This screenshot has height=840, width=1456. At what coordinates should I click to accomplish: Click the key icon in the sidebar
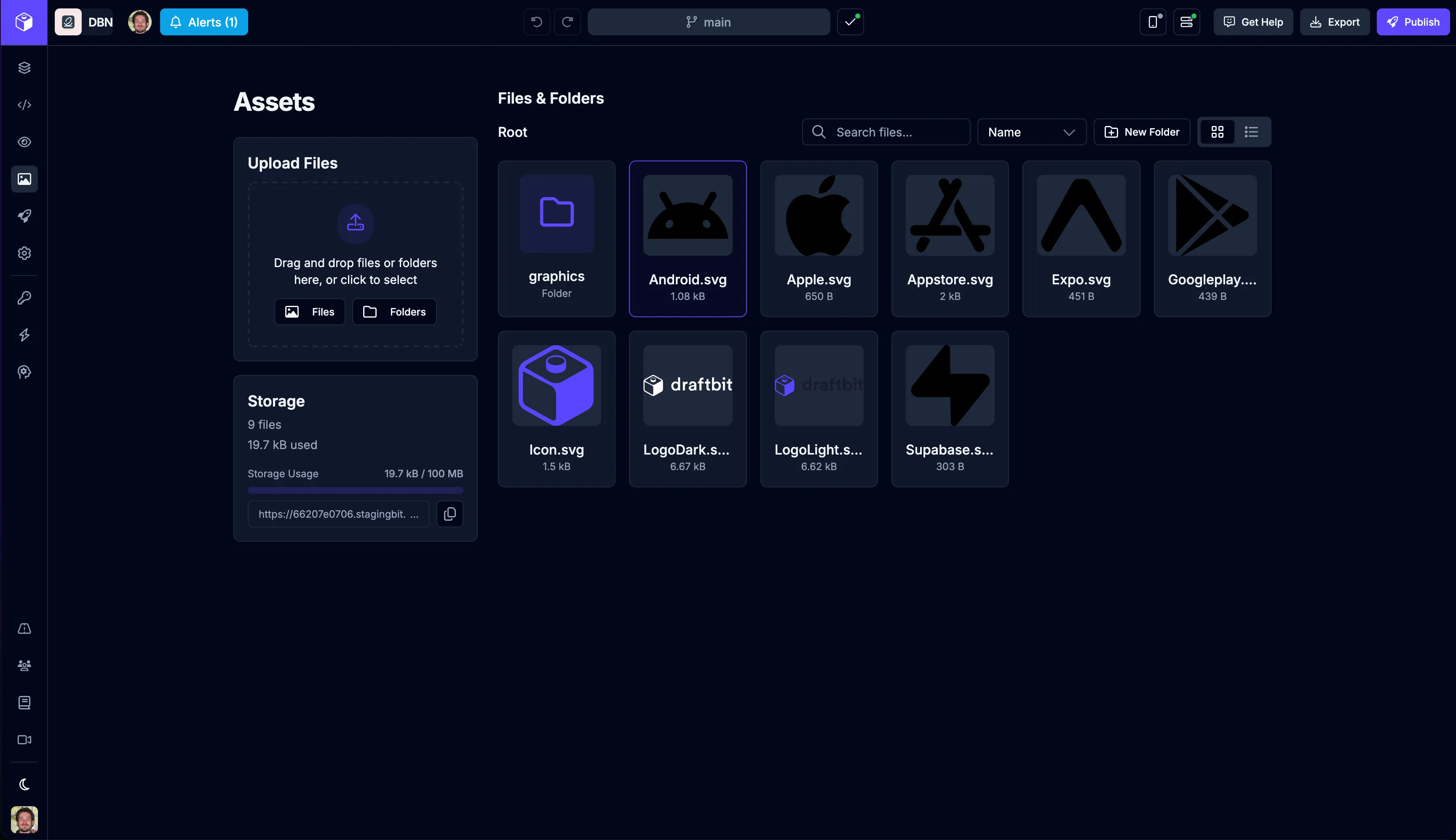[x=24, y=298]
